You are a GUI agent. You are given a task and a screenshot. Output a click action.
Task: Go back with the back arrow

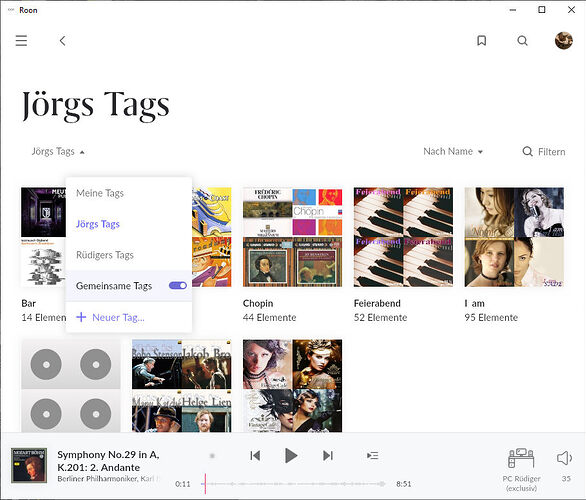pos(62,40)
